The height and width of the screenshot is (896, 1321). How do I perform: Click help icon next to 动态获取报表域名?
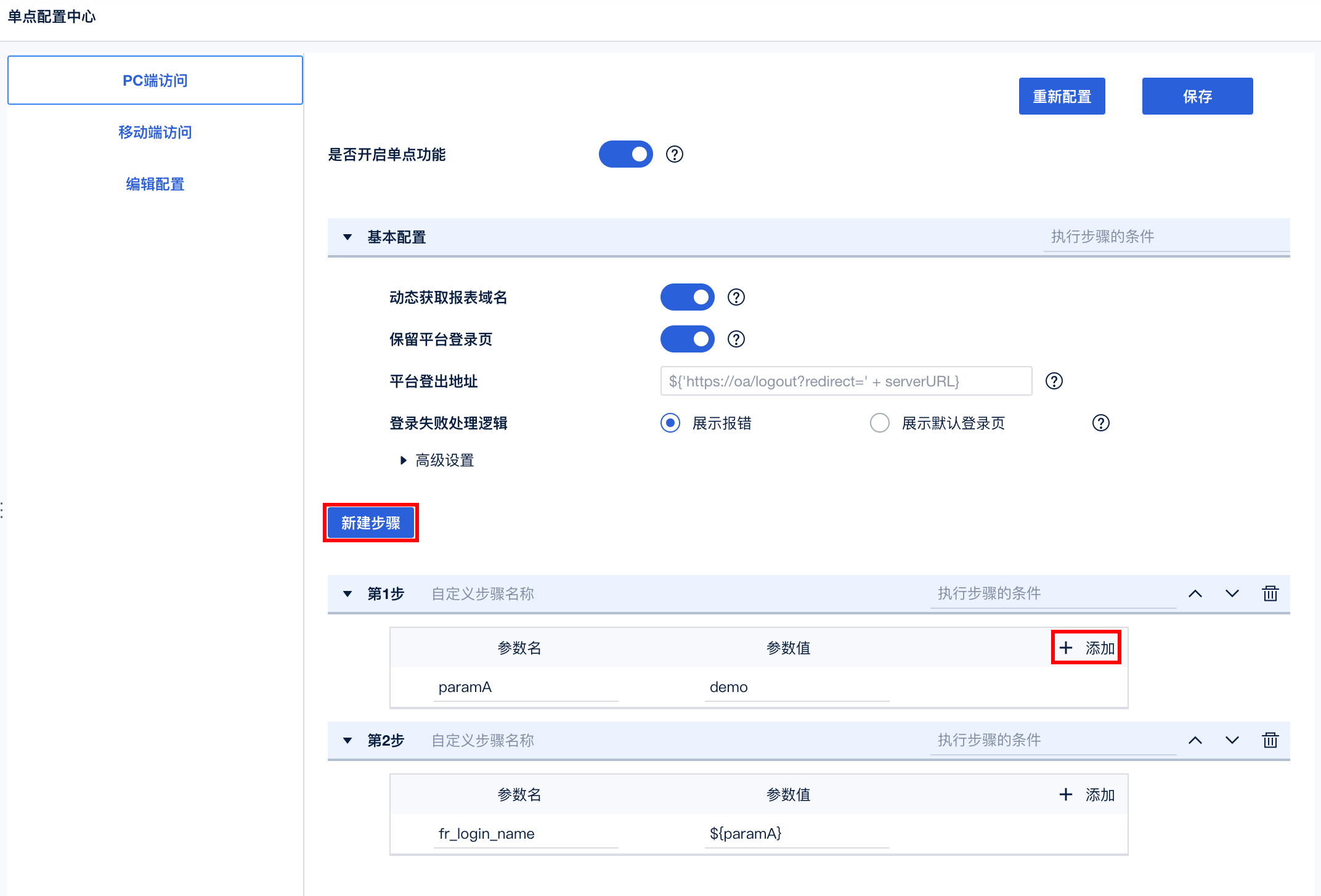pos(736,297)
